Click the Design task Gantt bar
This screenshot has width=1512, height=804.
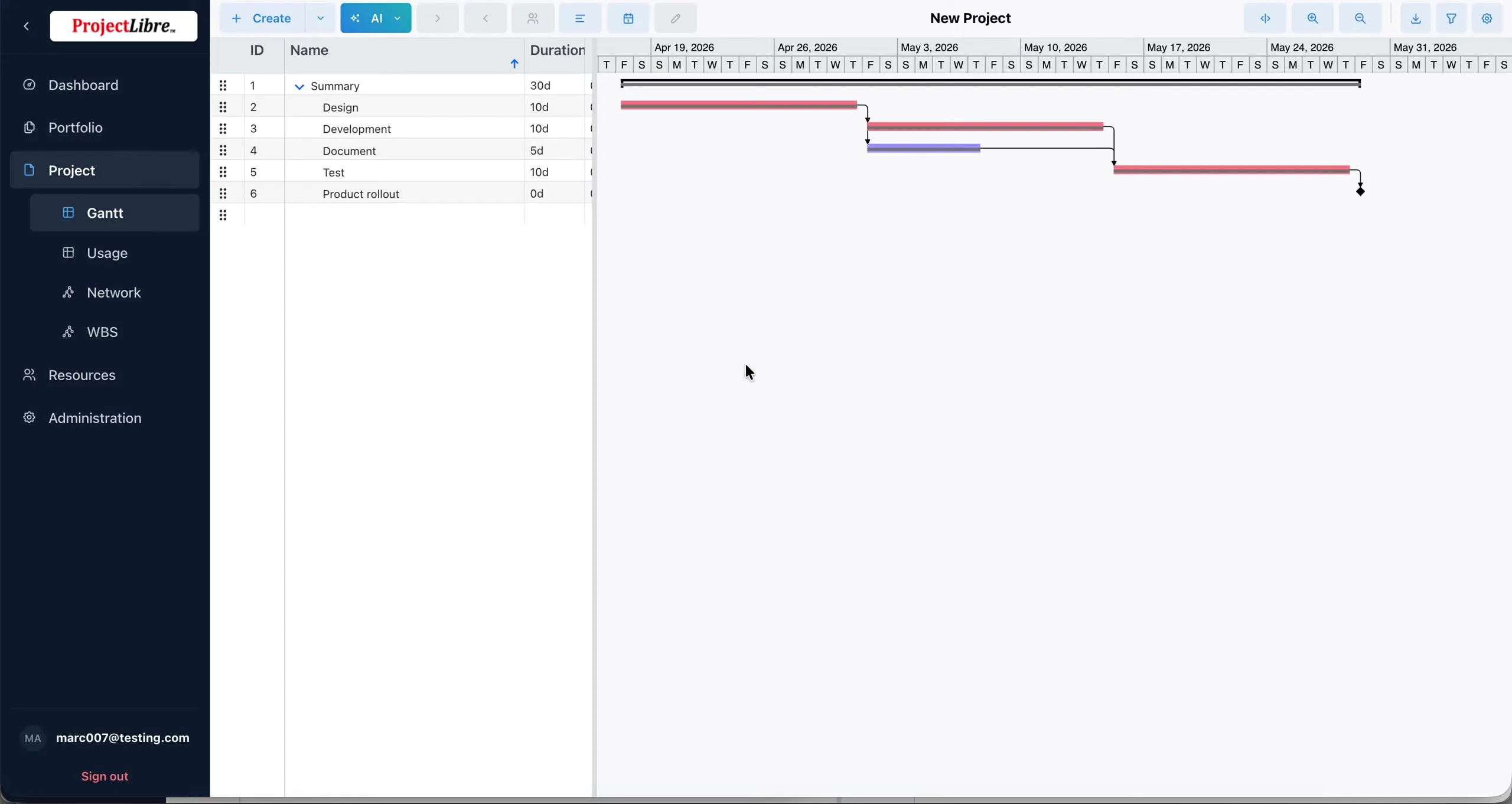pos(739,105)
